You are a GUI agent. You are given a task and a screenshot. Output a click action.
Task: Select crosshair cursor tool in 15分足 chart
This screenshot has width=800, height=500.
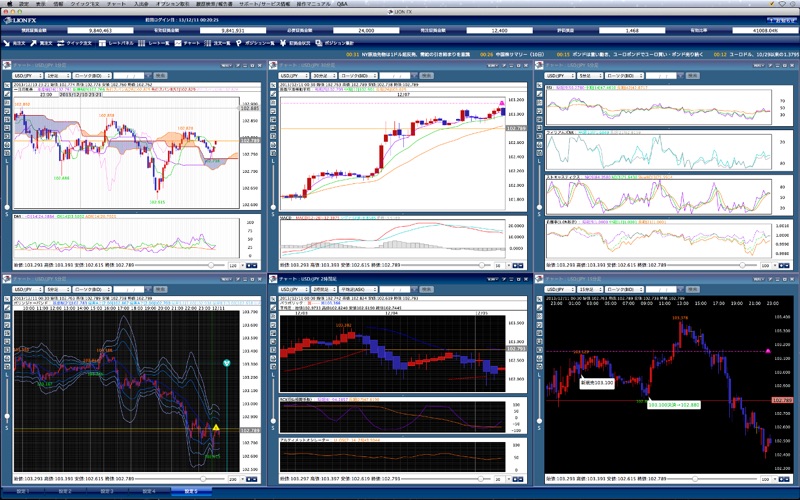[540, 299]
